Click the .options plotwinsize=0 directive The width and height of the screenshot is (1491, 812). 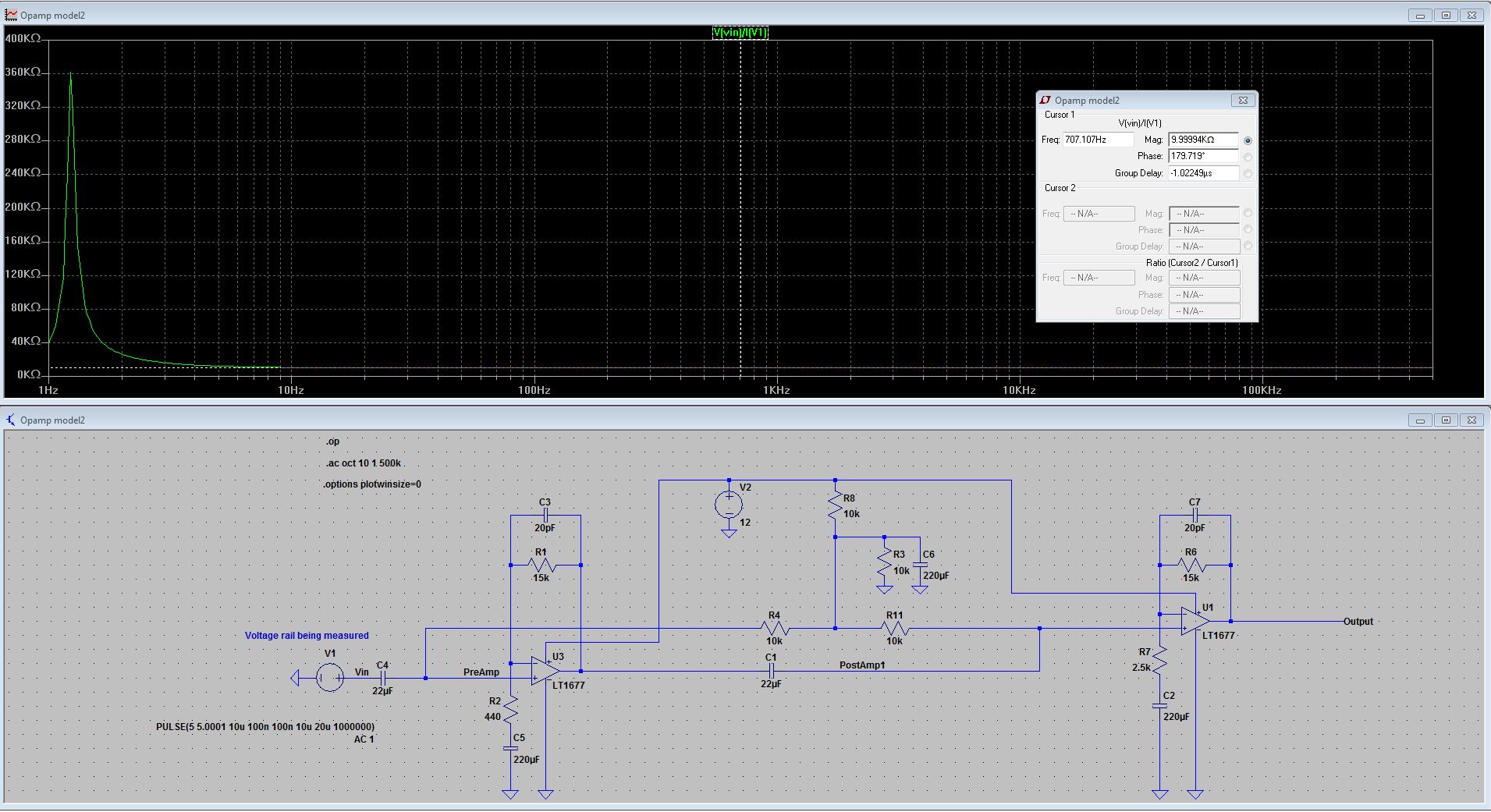pos(372,484)
